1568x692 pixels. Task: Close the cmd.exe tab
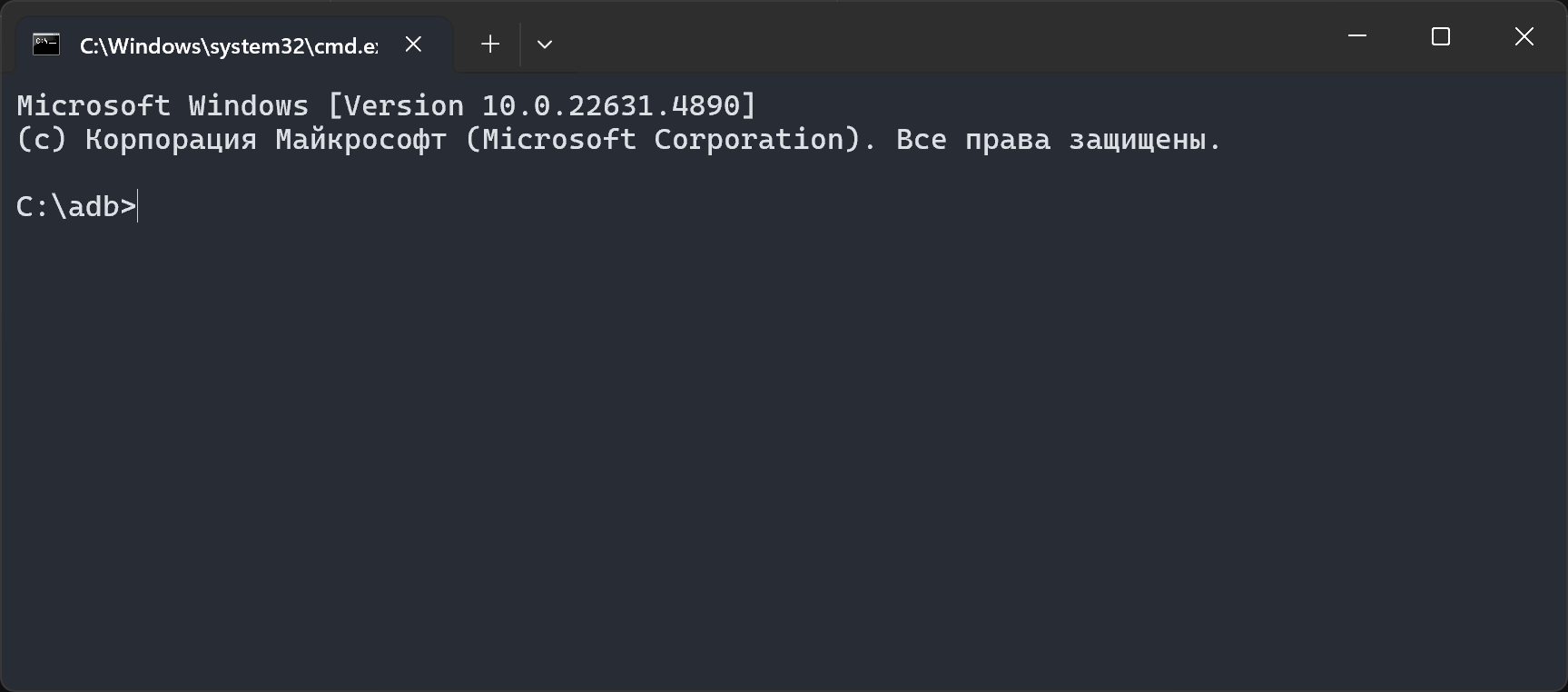click(x=413, y=44)
